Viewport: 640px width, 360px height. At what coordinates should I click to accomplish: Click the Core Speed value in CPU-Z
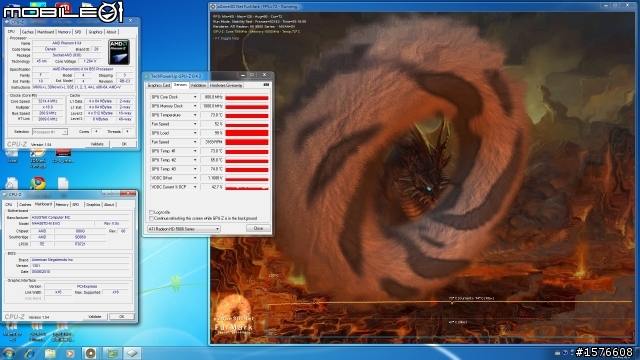pos(48,101)
